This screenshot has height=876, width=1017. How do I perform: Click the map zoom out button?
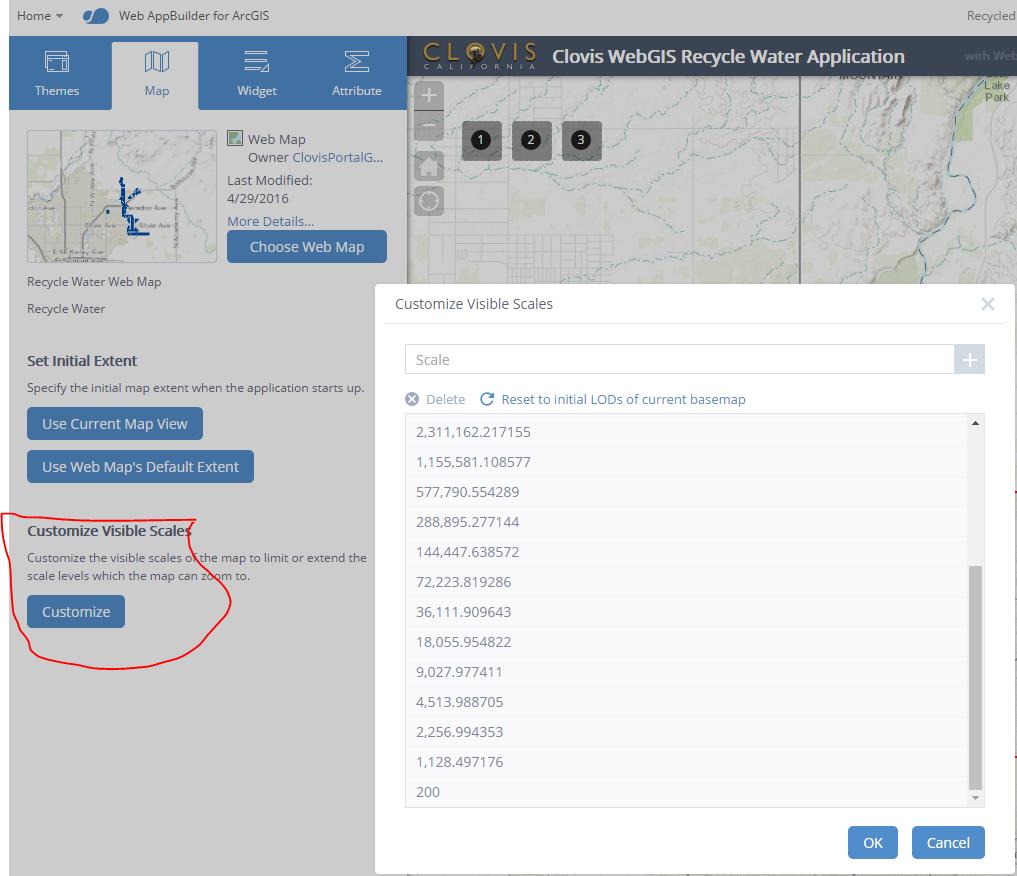[429, 125]
